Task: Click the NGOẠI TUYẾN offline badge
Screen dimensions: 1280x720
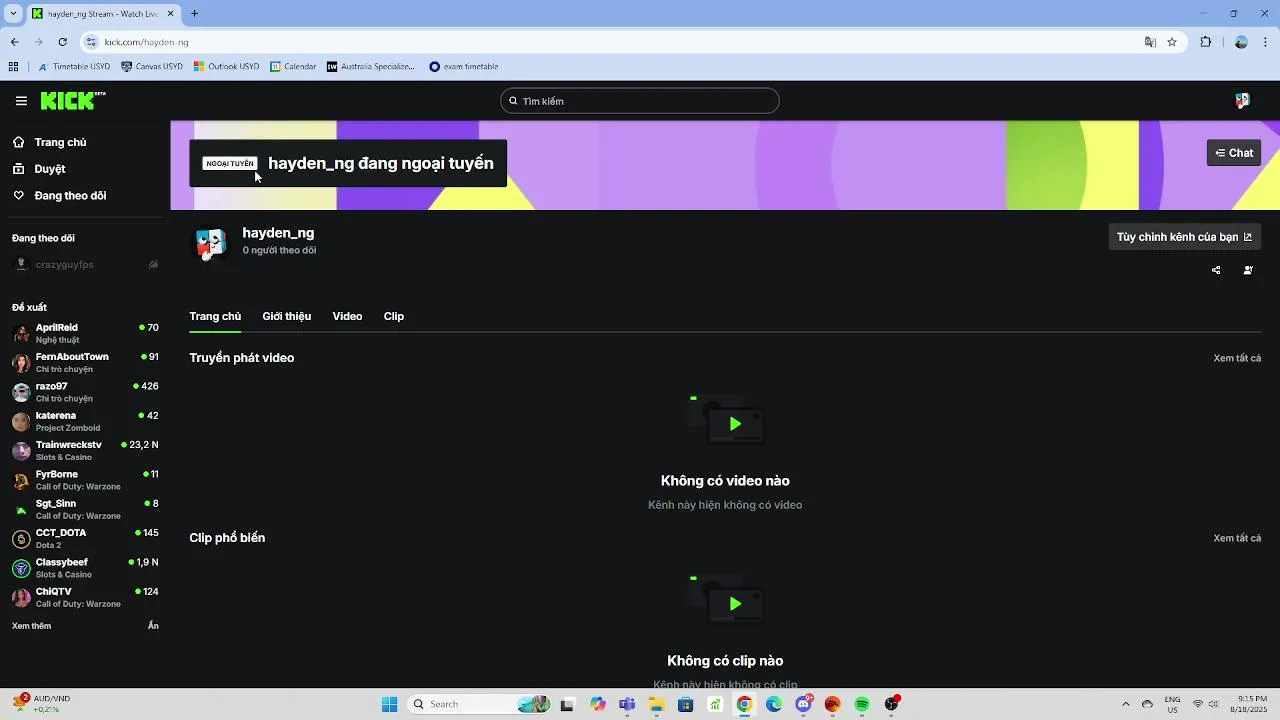Action: 230,163
